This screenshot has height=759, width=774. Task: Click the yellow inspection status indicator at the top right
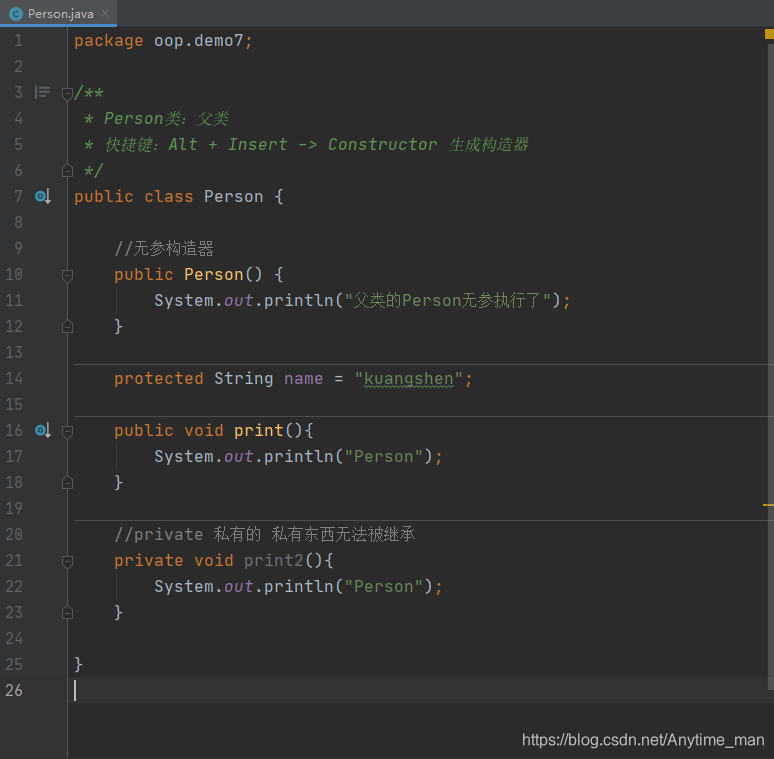(x=769, y=34)
